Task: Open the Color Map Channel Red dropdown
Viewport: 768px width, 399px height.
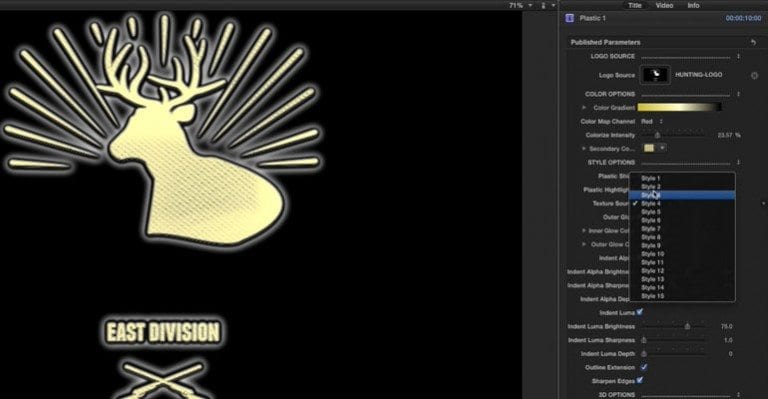Action: coord(652,121)
